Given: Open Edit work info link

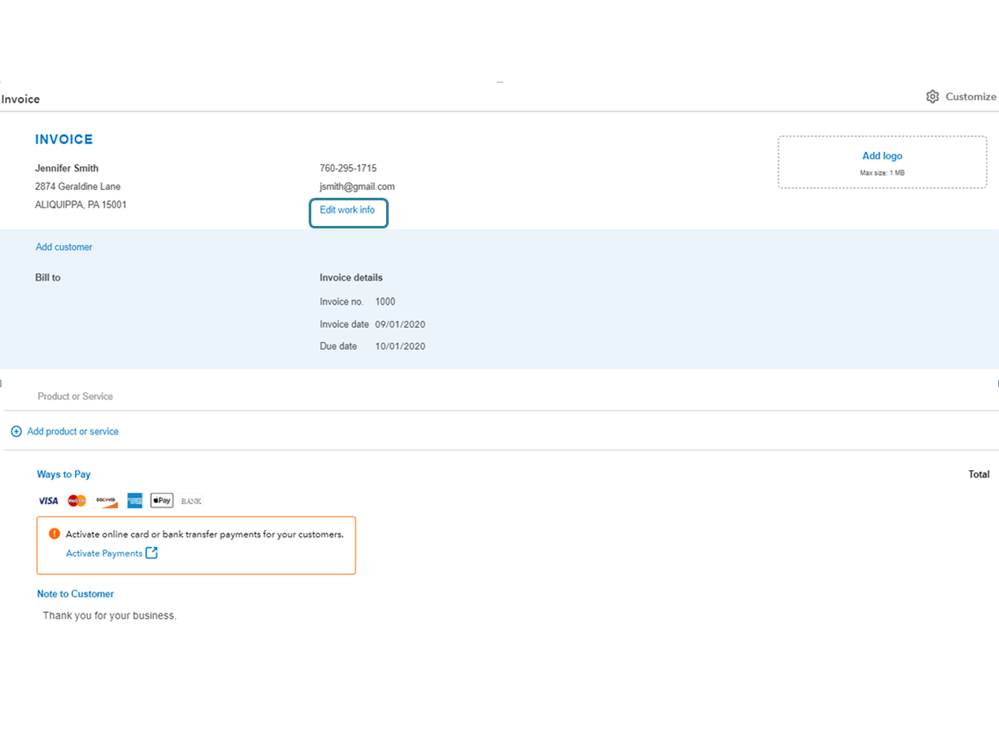Looking at the screenshot, I should pyautogui.click(x=347, y=210).
